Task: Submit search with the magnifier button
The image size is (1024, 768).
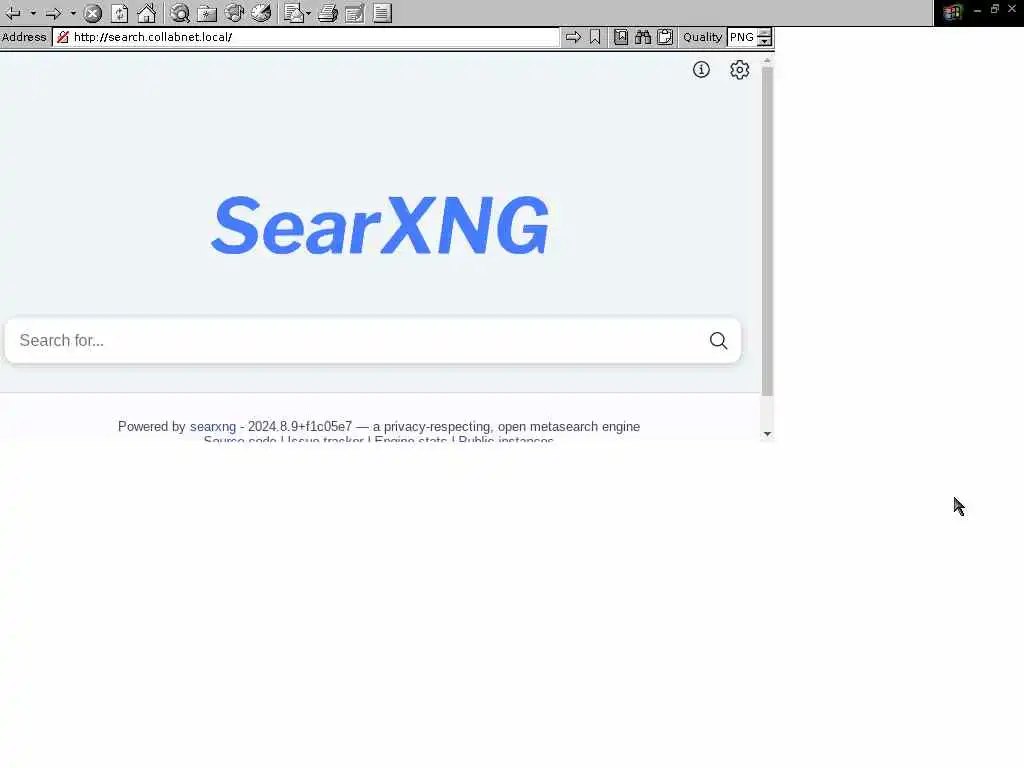Action: [x=718, y=340]
